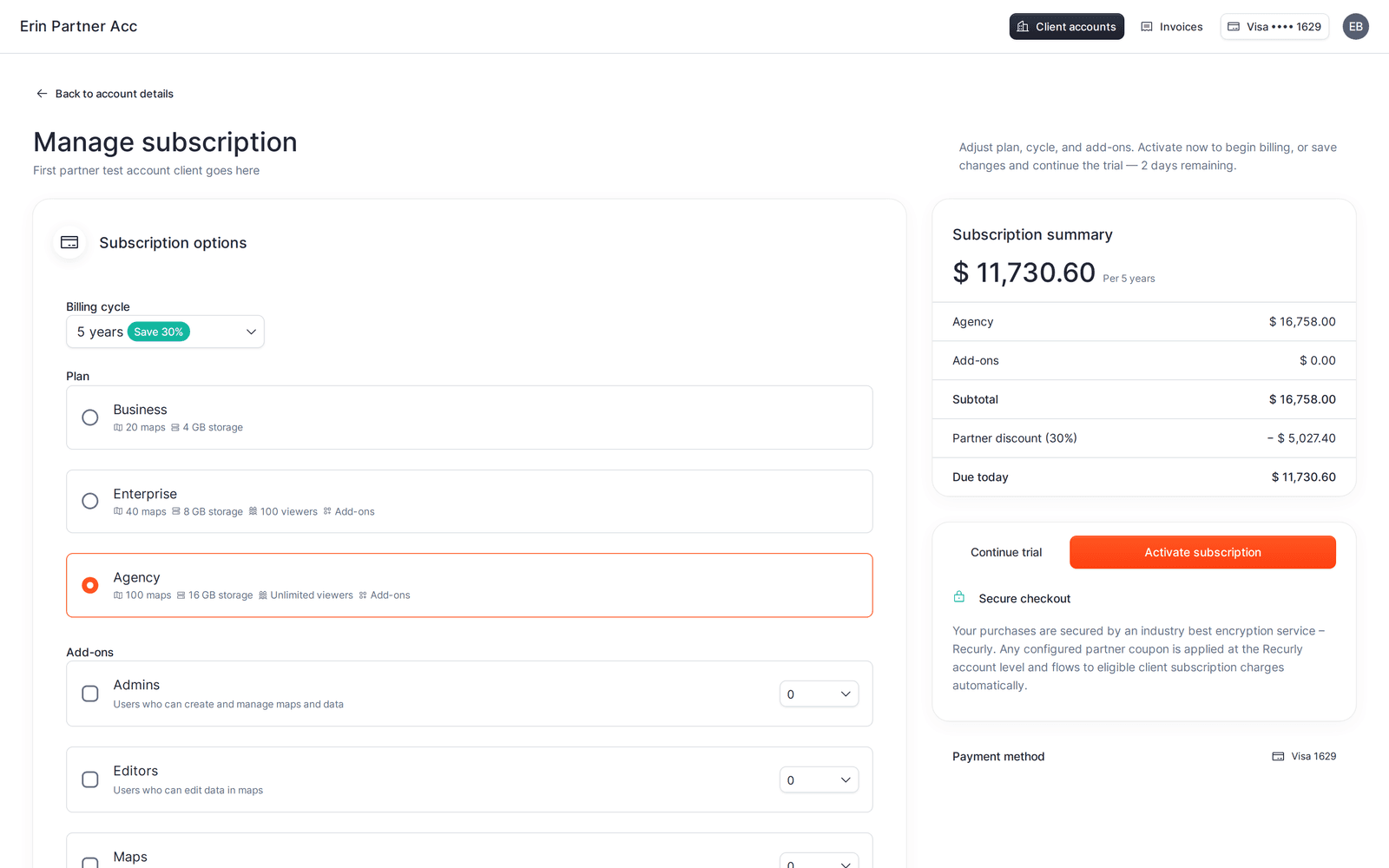Select the Agency plan radio button
1389x868 pixels.
click(90, 585)
